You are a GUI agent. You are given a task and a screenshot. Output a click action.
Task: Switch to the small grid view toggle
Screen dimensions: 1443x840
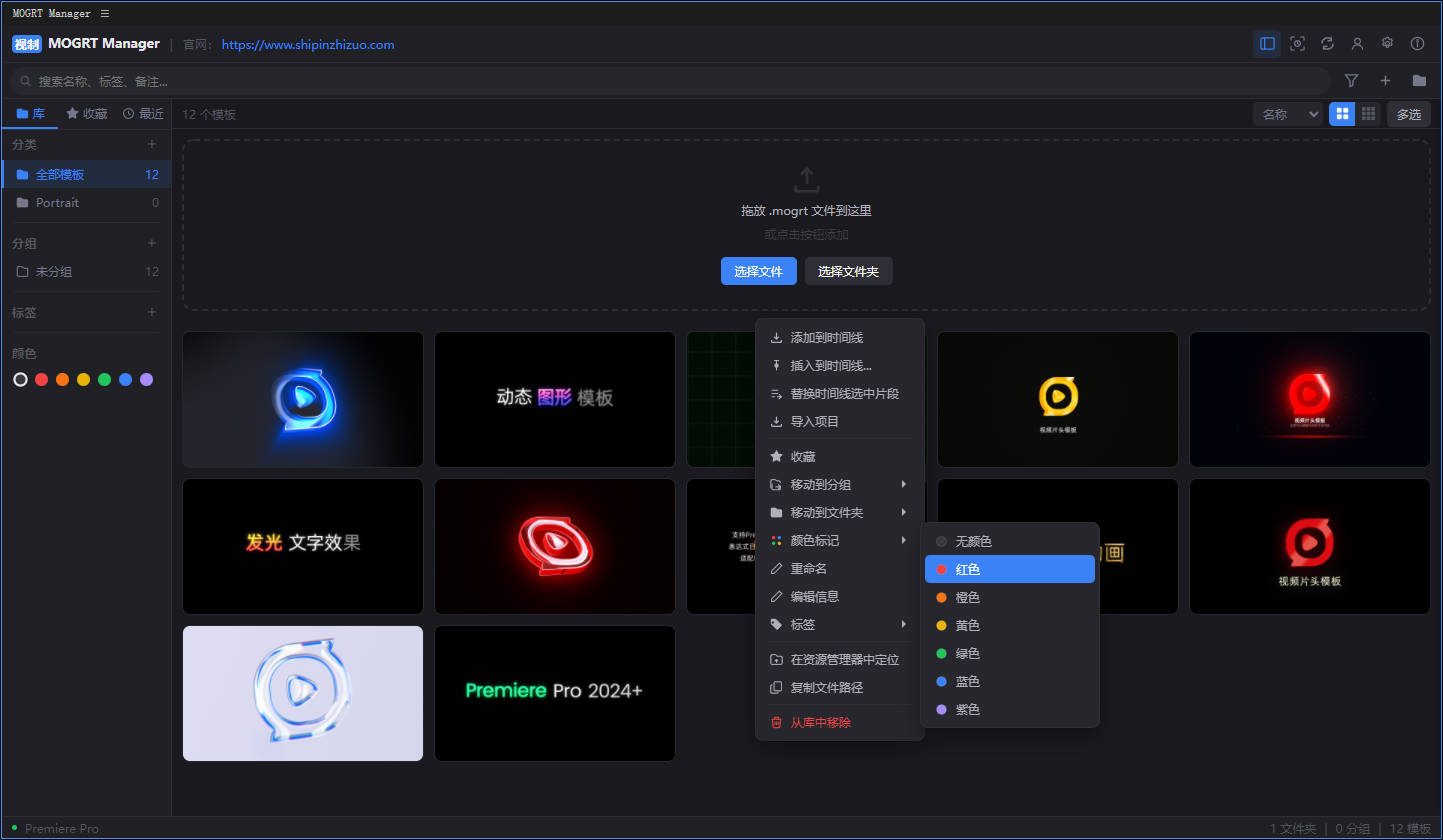tap(1367, 113)
